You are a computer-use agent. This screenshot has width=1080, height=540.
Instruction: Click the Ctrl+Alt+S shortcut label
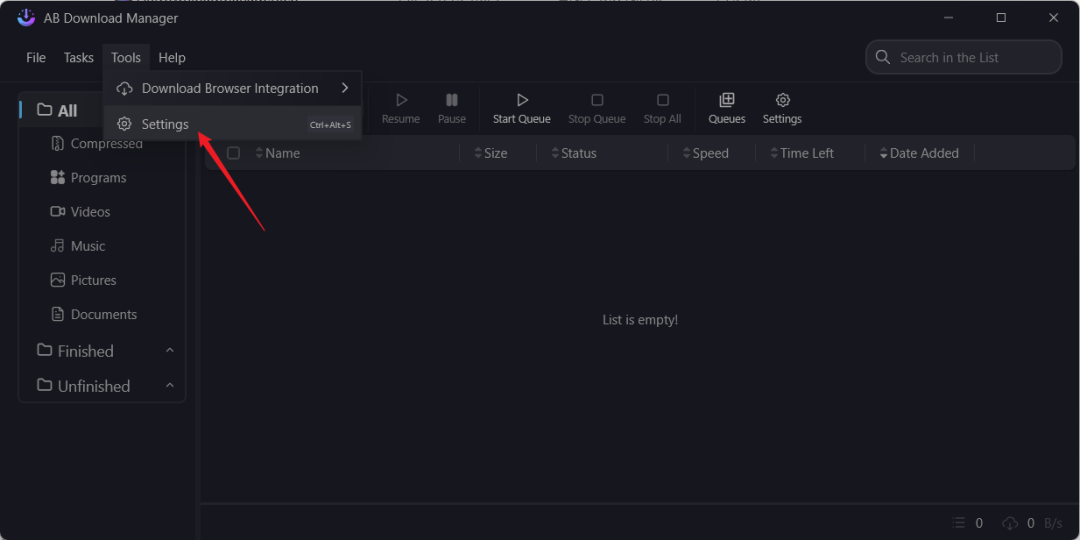[331, 125]
